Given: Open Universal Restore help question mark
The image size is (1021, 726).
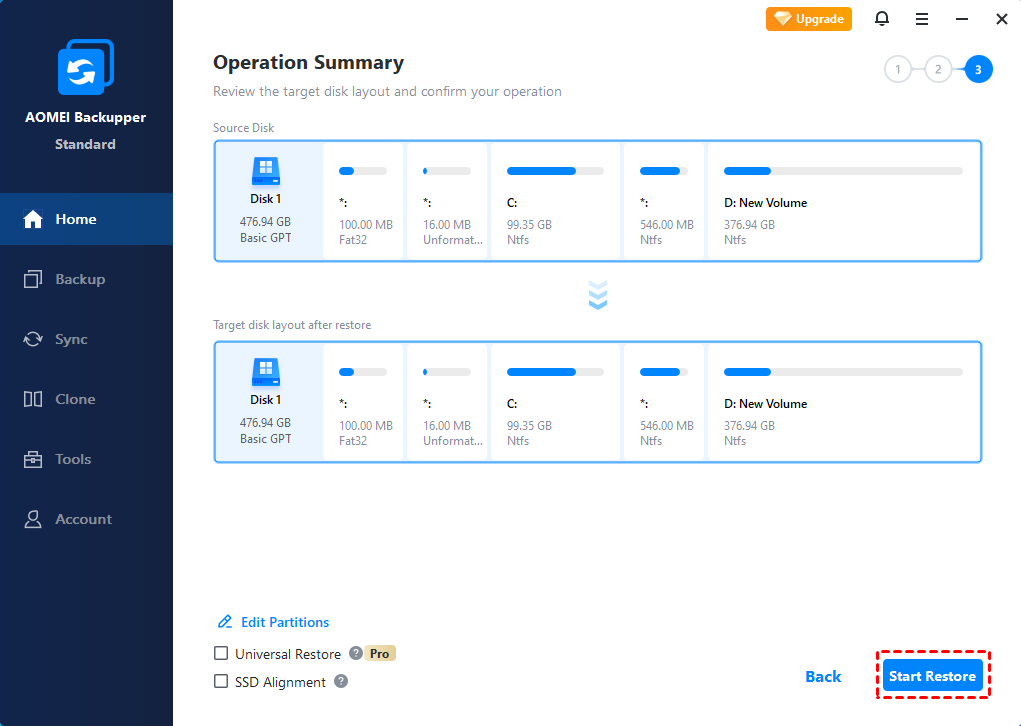Looking at the screenshot, I should [x=356, y=653].
